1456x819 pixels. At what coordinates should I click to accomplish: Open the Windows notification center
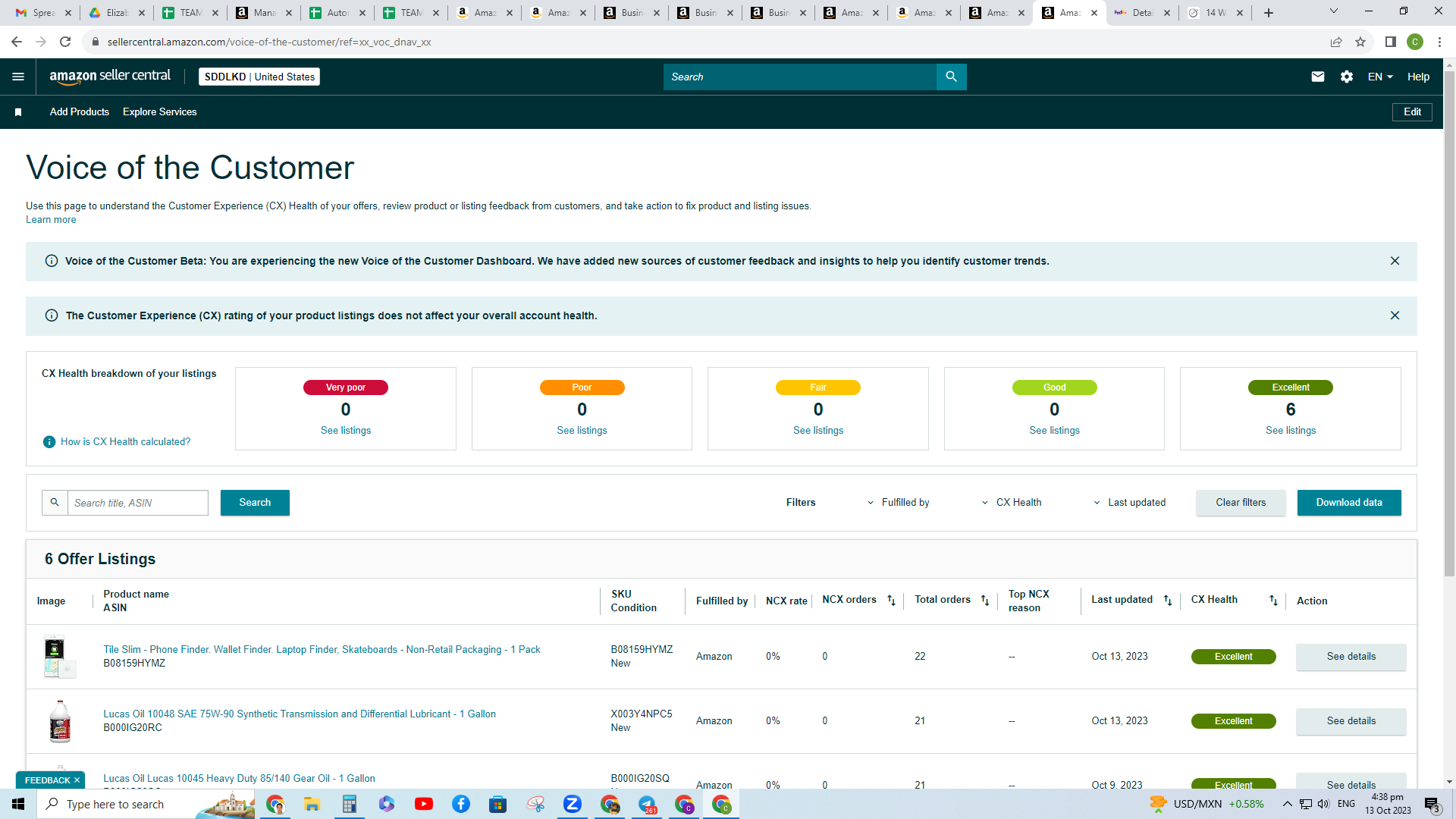(1432, 804)
